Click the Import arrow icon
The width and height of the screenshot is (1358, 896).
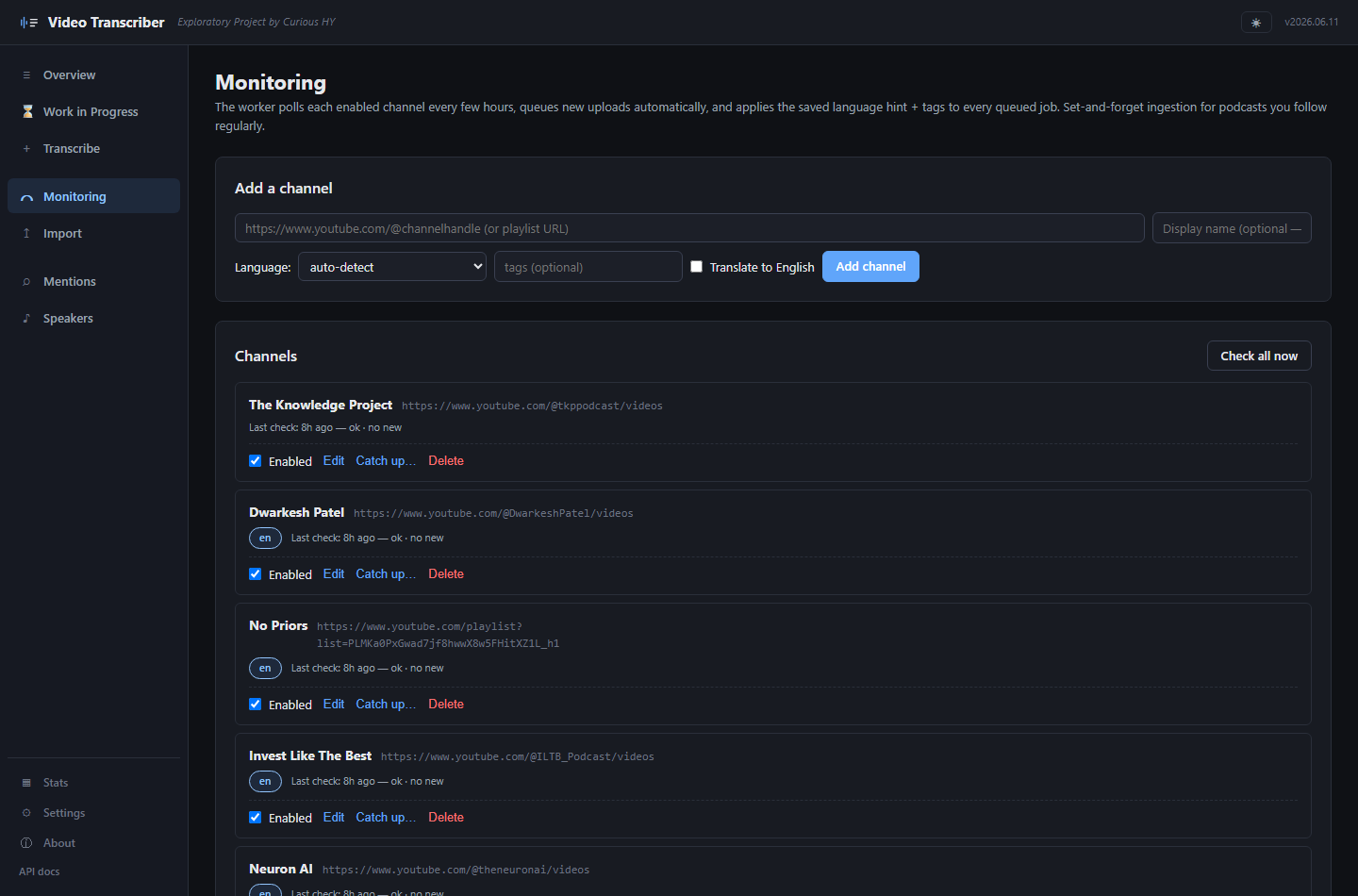(x=26, y=234)
